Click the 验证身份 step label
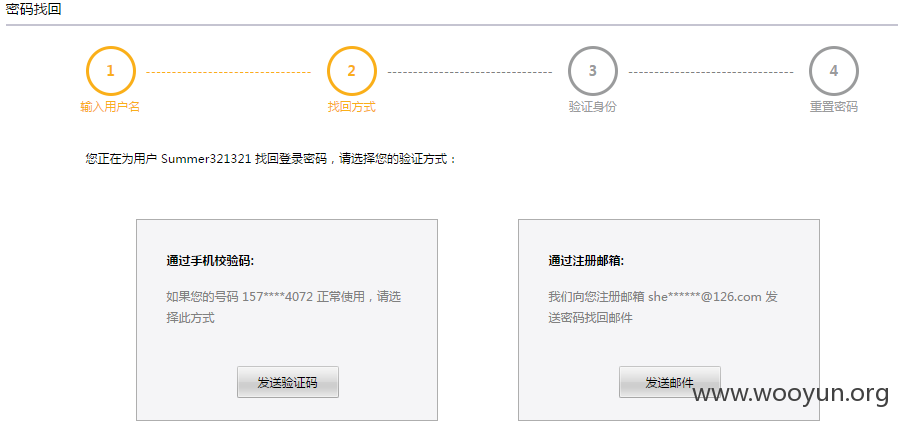Image resolution: width=898 pixels, height=422 pixels. click(593, 107)
